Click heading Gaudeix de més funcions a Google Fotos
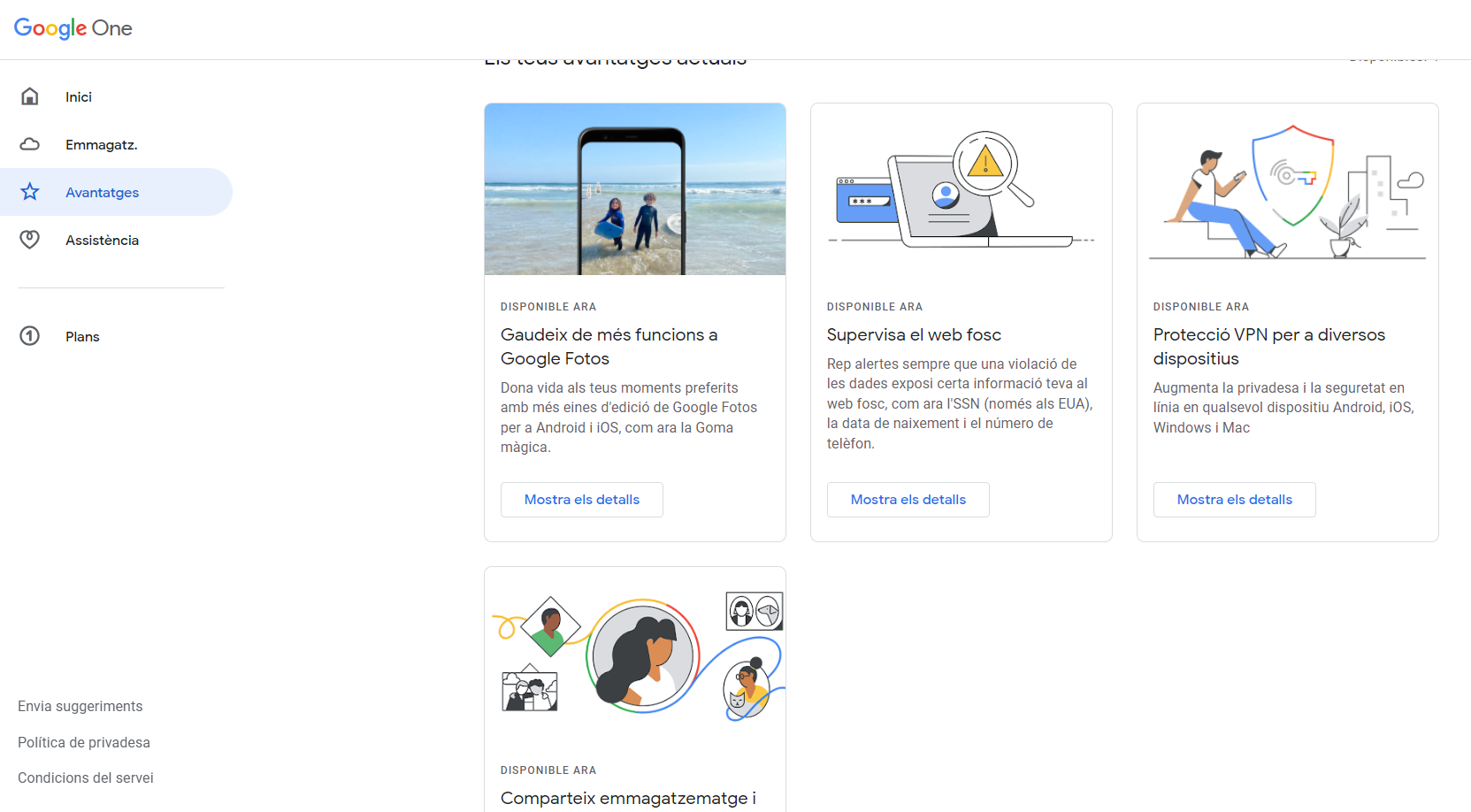The image size is (1471, 812). [x=609, y=347]
